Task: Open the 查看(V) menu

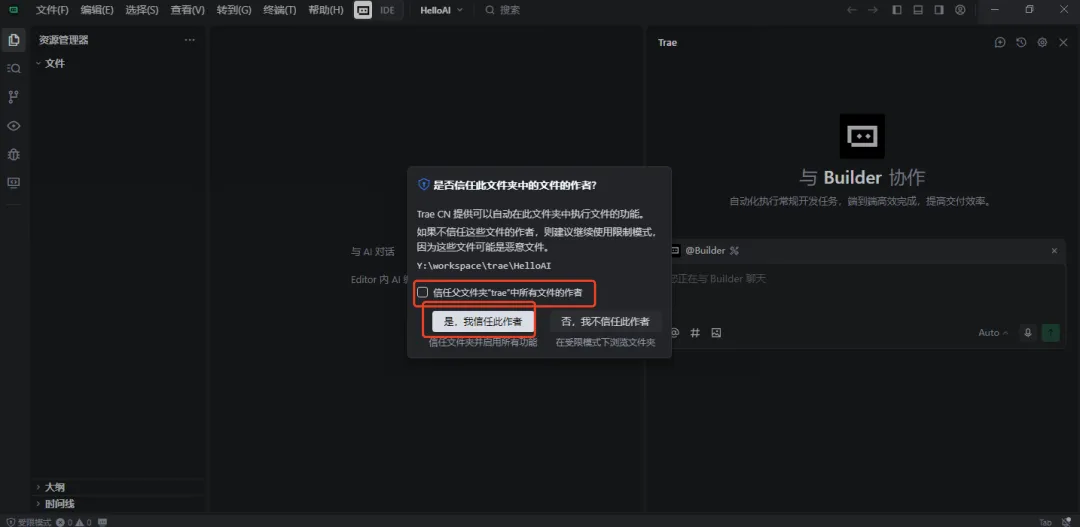Action: (187, 10)
